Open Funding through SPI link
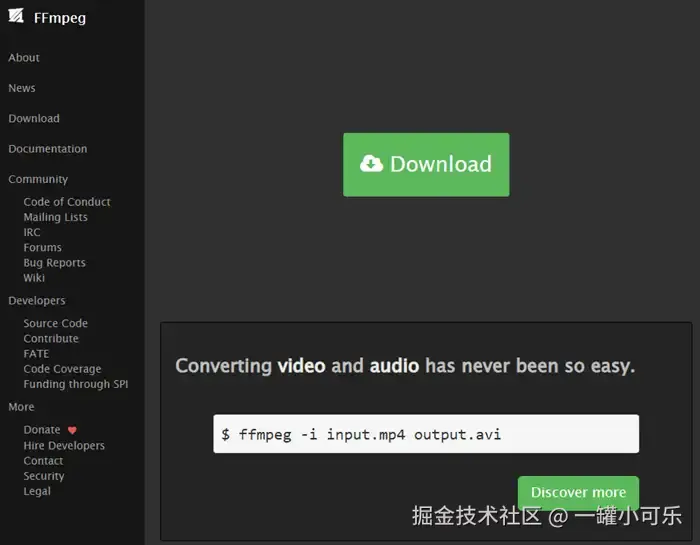The width and height of the screenshot is (700, 545). pos(76,384)
